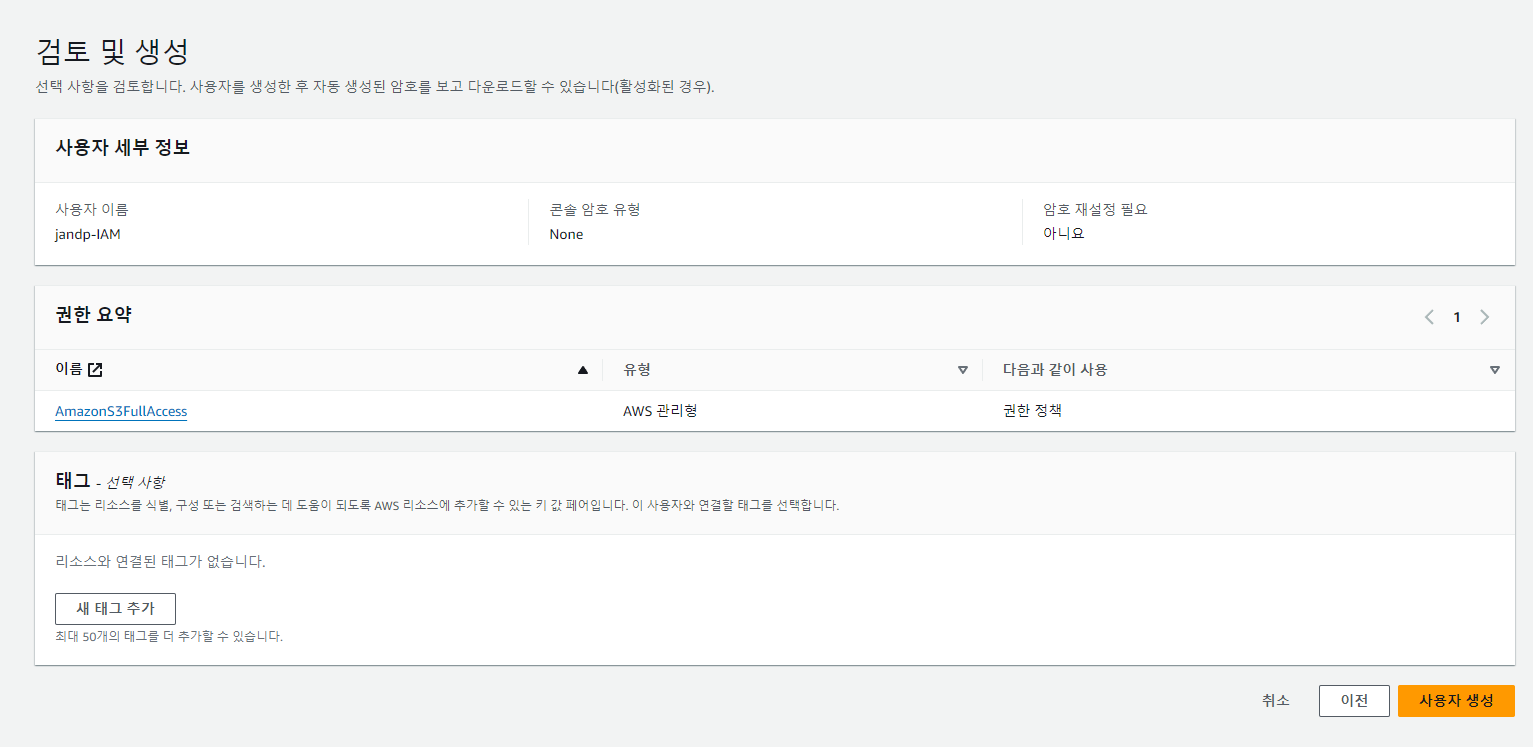The image size is (1533, 747).
Task: Click the 태그 - 선택 사항 heading
Action: click(110, 481)
